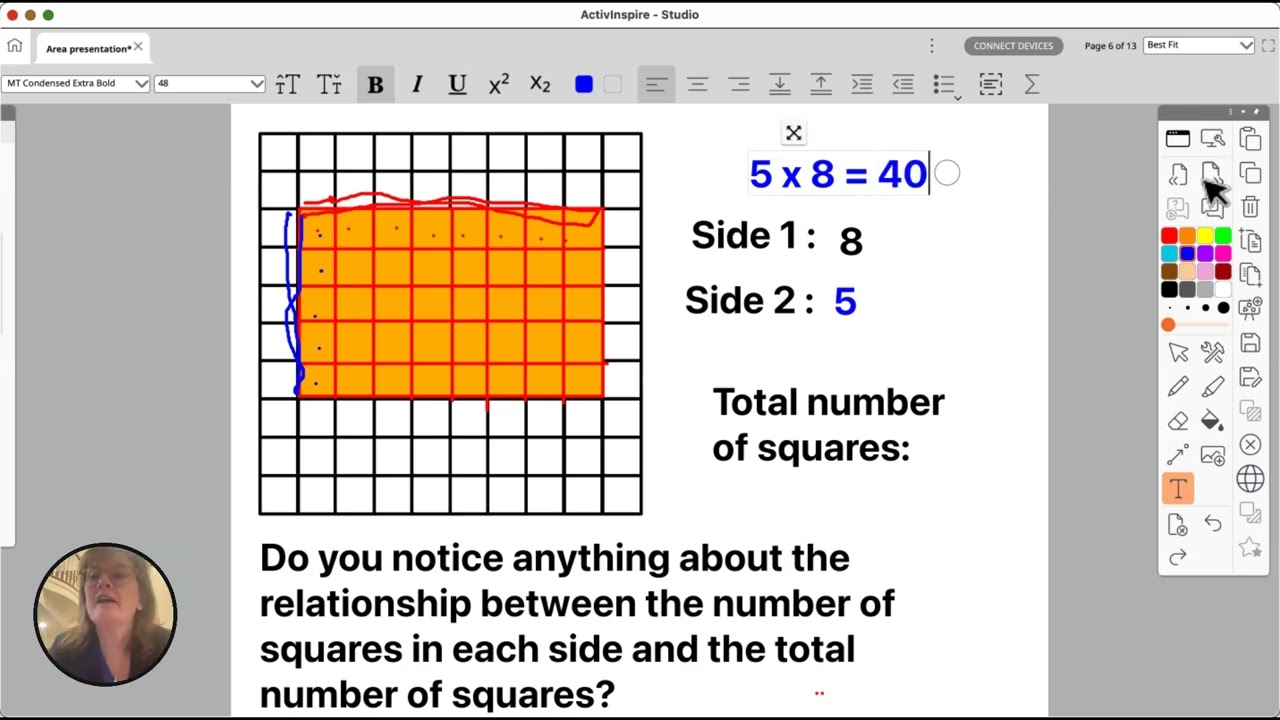Click the Connect Devices button

tap(1013, 46)
